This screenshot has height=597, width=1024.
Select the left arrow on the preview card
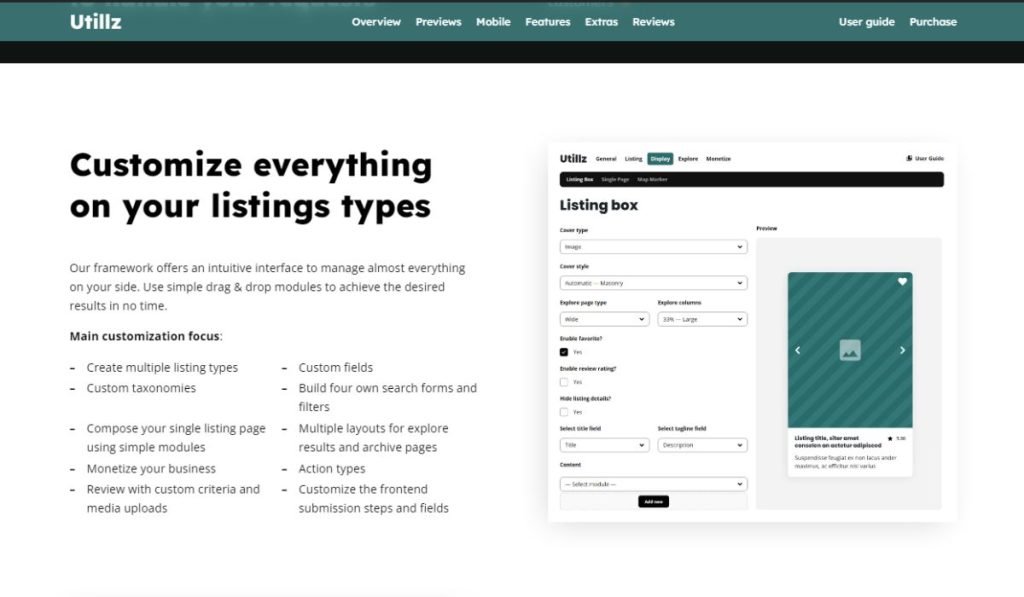(797, 351)
